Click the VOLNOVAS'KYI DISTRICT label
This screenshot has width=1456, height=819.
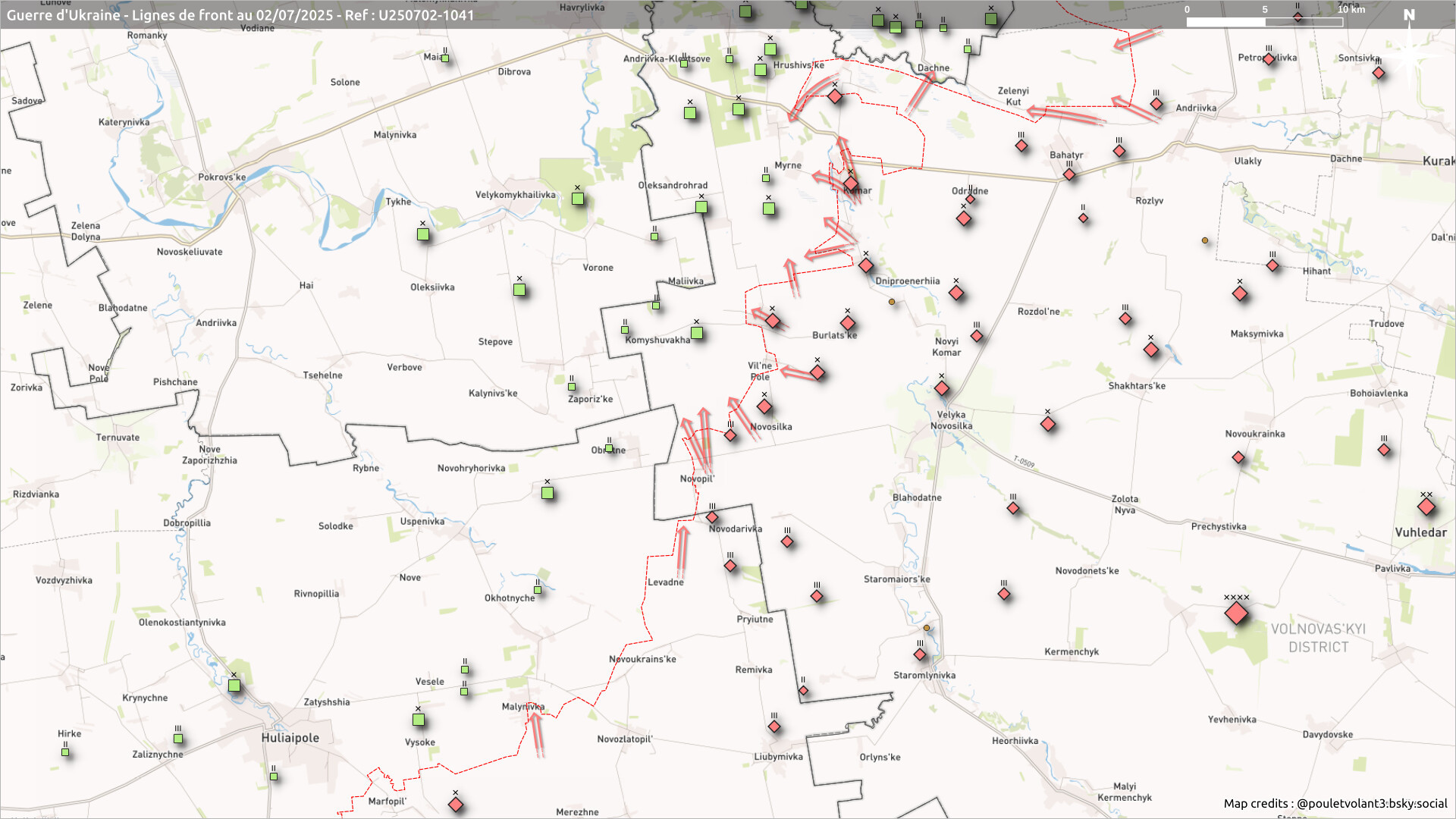1318,638
